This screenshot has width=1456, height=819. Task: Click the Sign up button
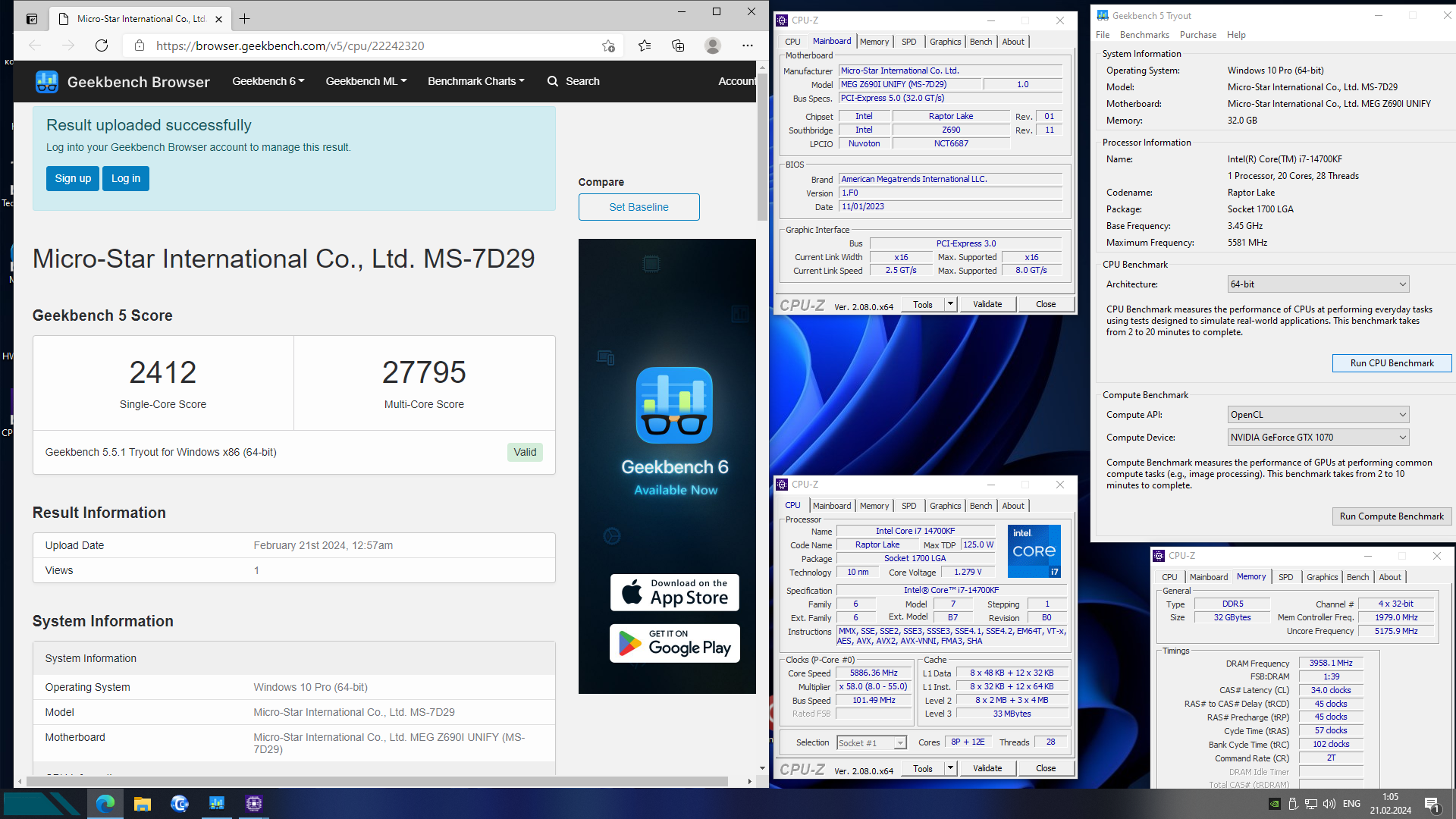(x=73, y=179)
